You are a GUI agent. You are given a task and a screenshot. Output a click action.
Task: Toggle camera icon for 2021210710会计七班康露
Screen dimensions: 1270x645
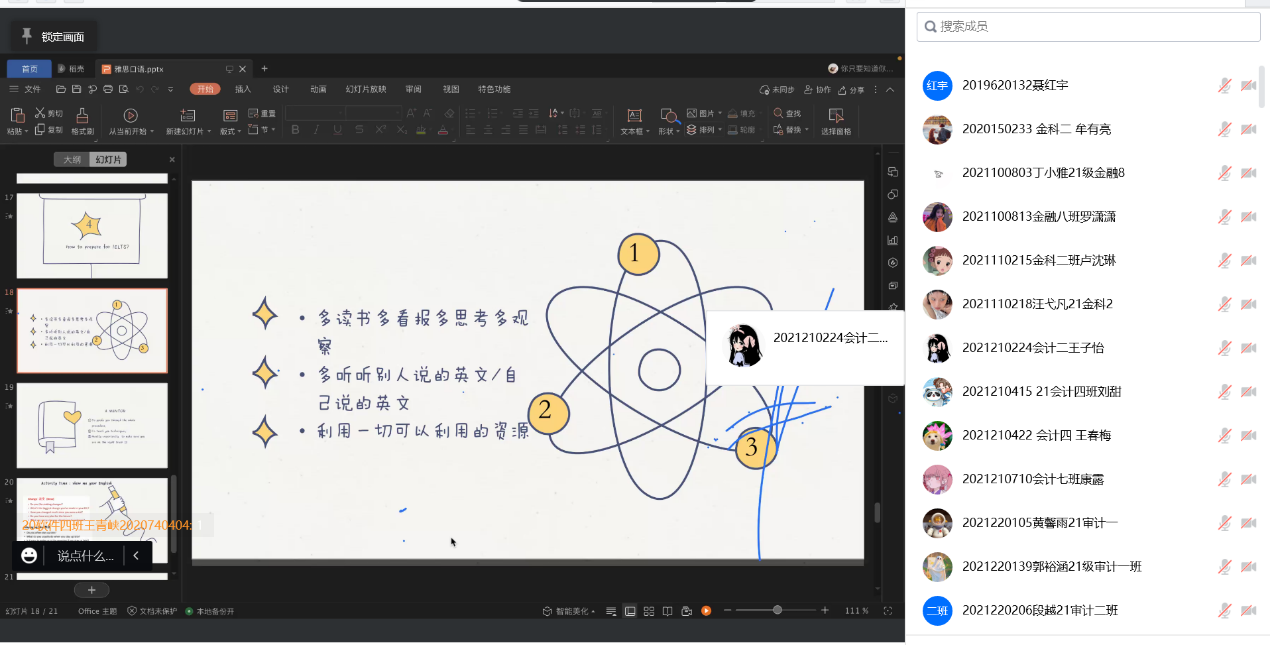pyautogui.click(x=1248, y=479)
